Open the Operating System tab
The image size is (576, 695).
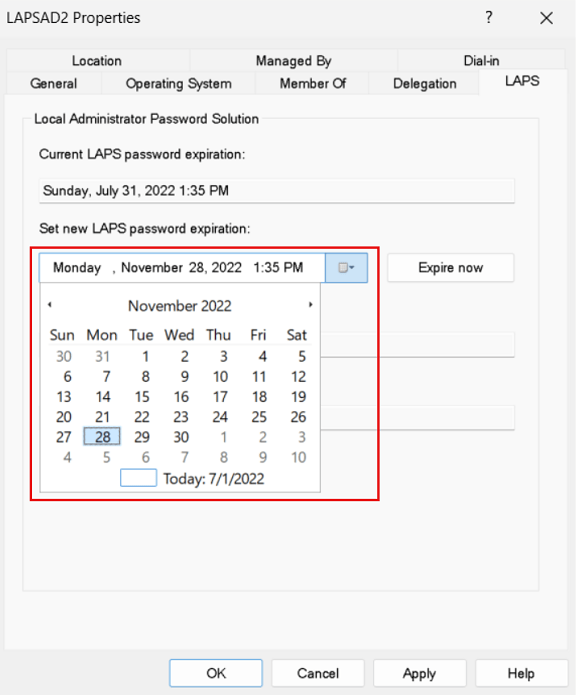pyautogui.click(x=179, y=83)
